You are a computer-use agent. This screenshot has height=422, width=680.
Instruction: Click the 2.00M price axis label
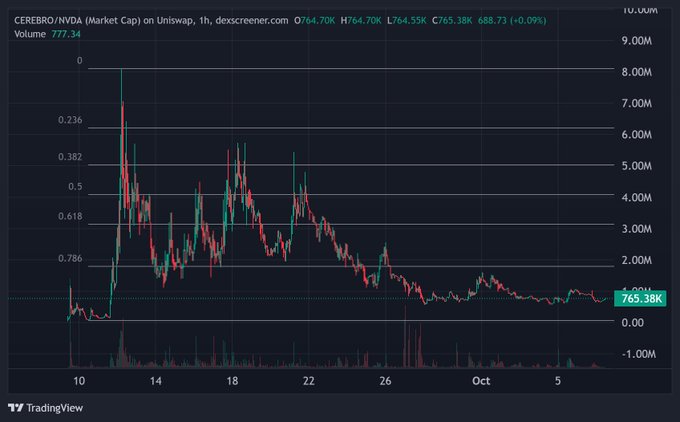point(637,260)
